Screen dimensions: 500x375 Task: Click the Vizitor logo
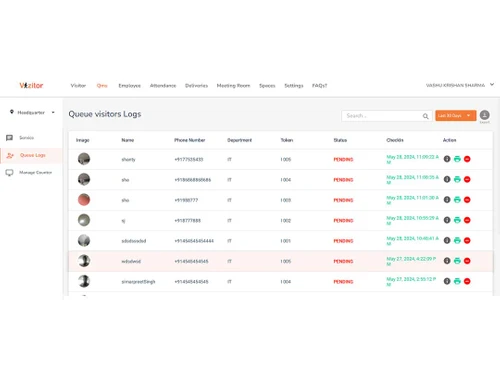[x=31, y=85]
